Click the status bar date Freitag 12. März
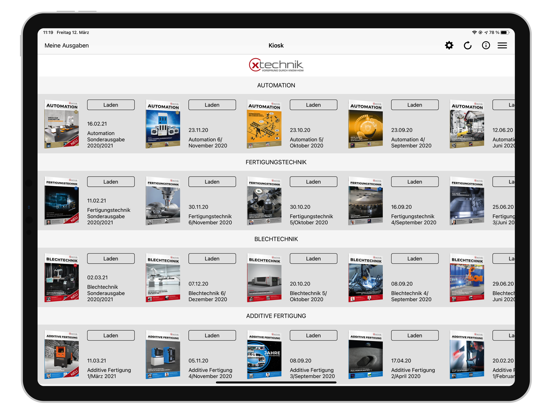 point(73,32)
